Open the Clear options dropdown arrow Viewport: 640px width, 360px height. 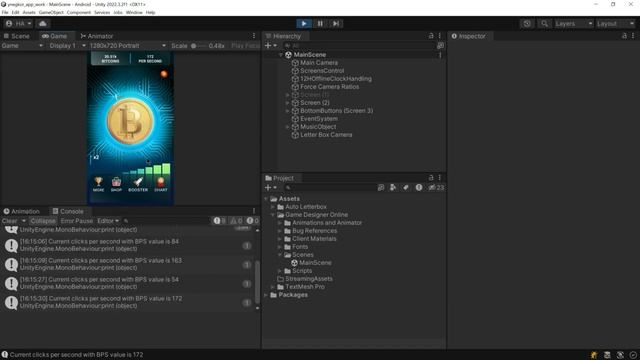(24, 221)
